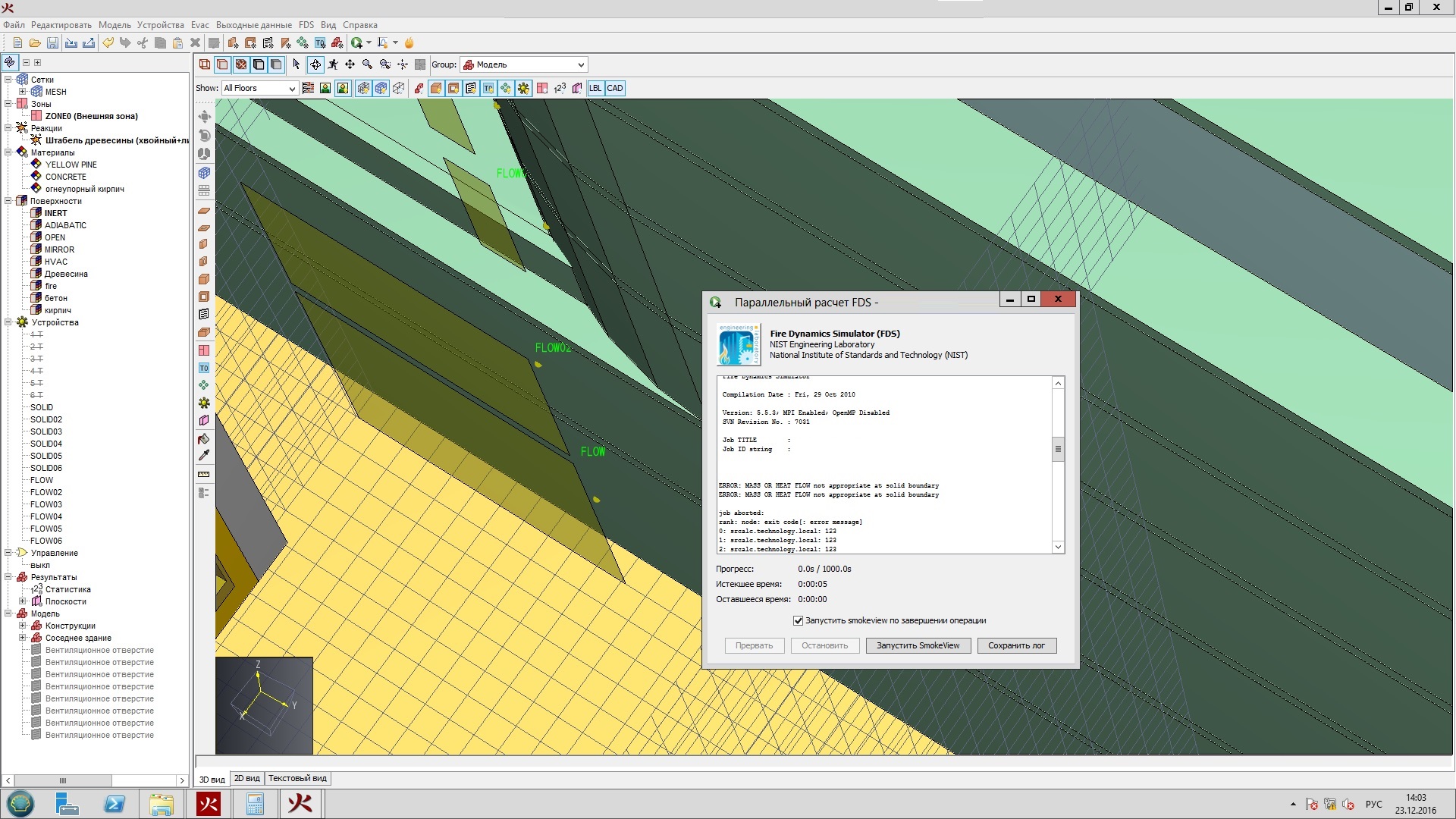This screenshot has width=1456, height=819.
Task: Activate the roam walking-man tool
Action: click(333, 64)
